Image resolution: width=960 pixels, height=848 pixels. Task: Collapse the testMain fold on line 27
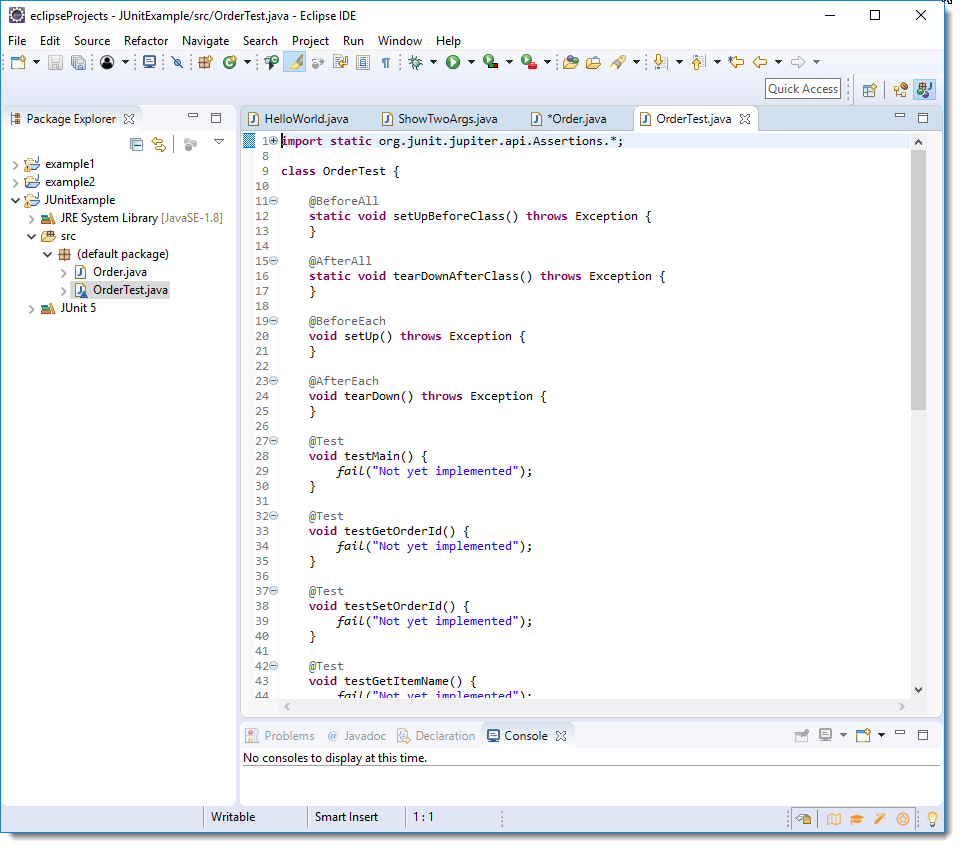tap(274, 441)
